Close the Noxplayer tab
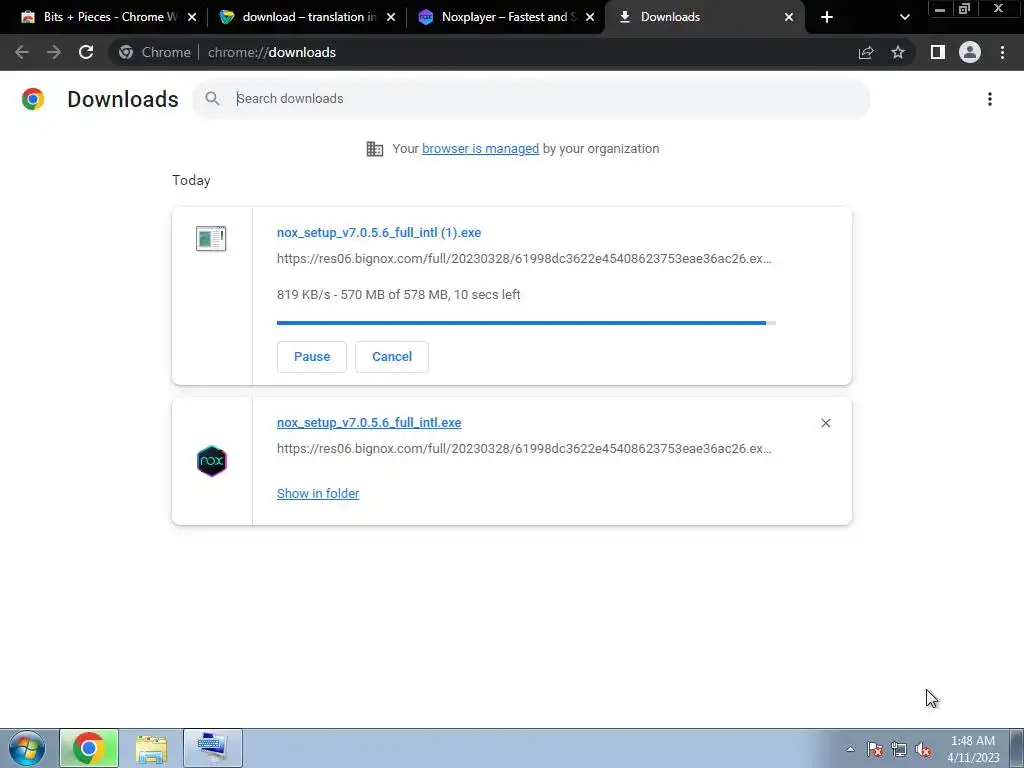The width and height of the screenshot is (1024, 768). click(x=590, y=17)
